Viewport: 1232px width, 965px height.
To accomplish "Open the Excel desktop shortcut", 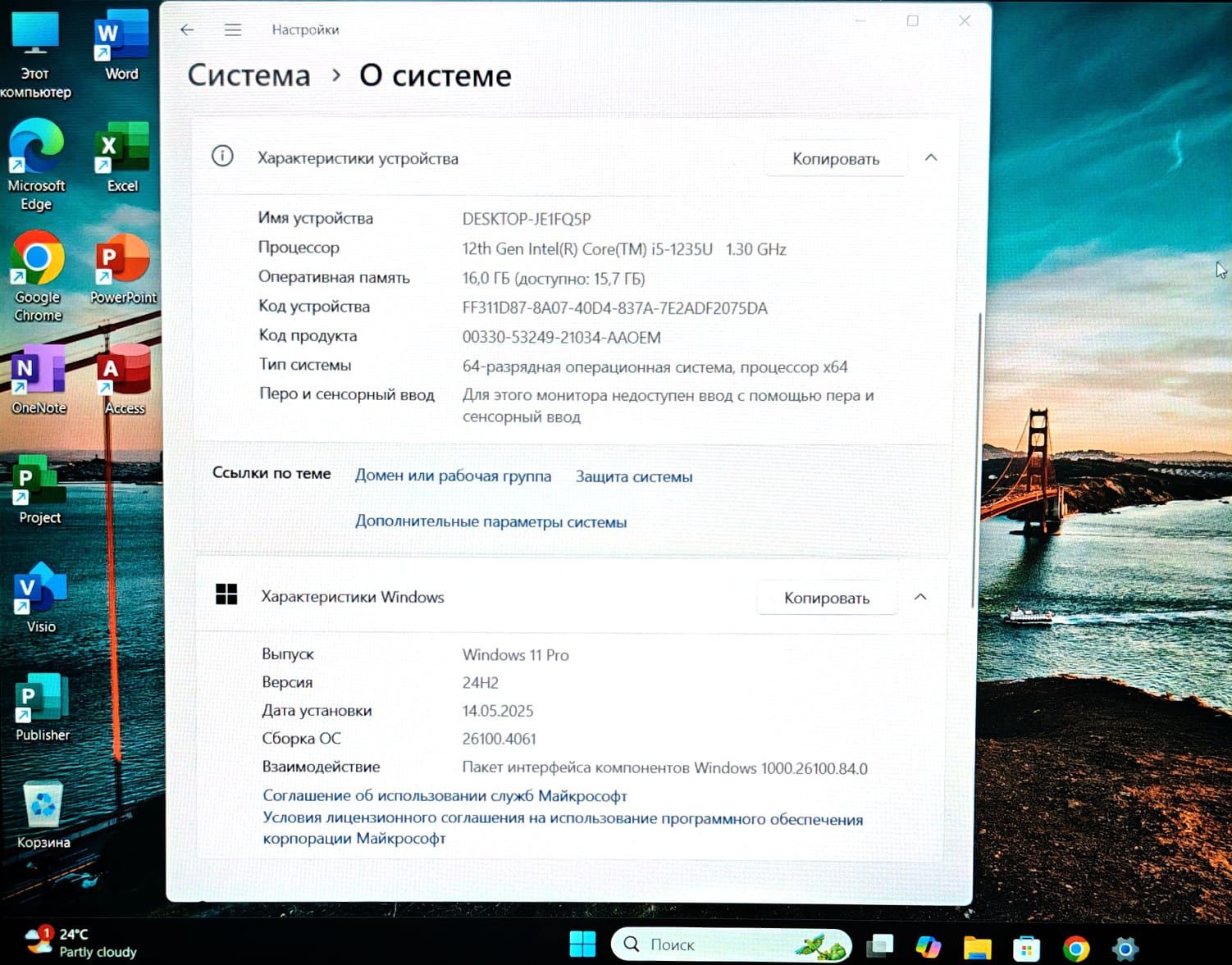I will pyautogui.click(x=121, y=157).
